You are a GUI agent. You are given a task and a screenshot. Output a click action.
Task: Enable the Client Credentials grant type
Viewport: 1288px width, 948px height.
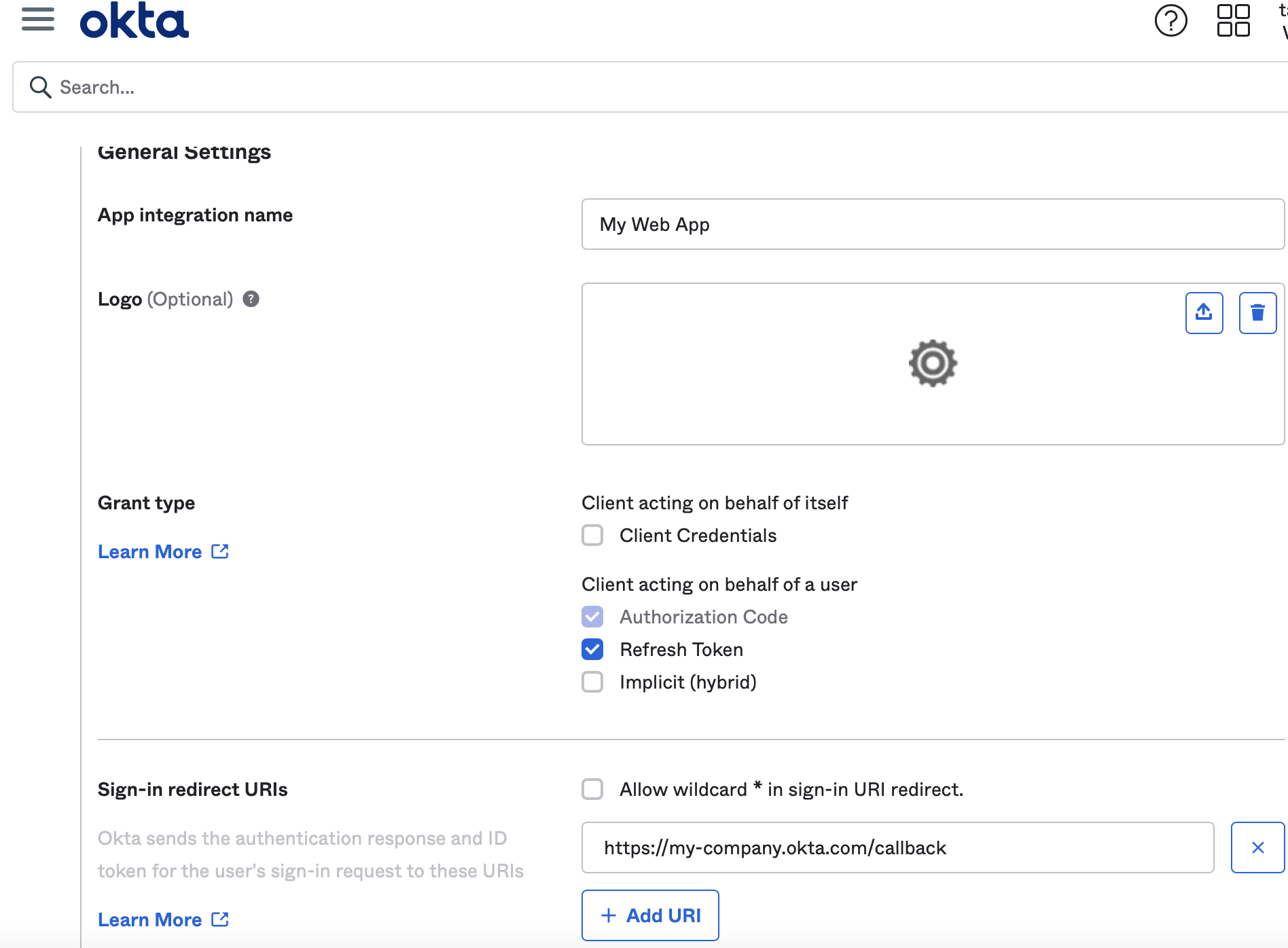tap(592, 535)
